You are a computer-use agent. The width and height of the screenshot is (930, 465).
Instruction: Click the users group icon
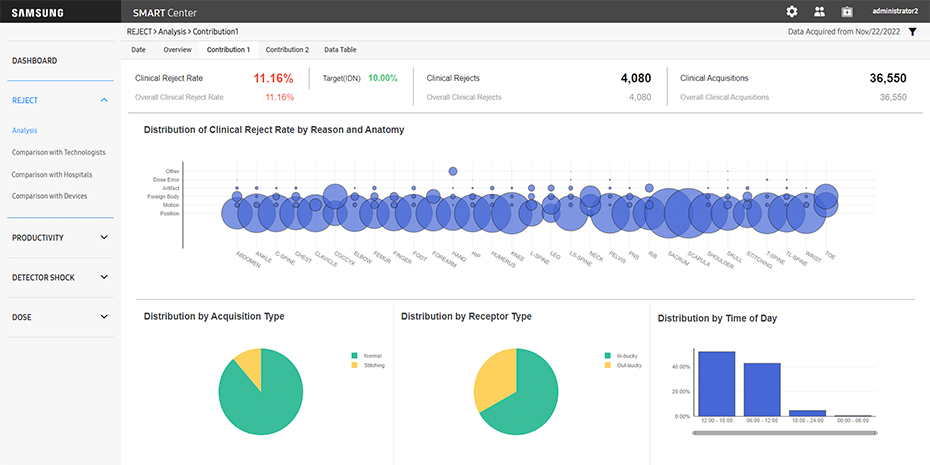820,11
